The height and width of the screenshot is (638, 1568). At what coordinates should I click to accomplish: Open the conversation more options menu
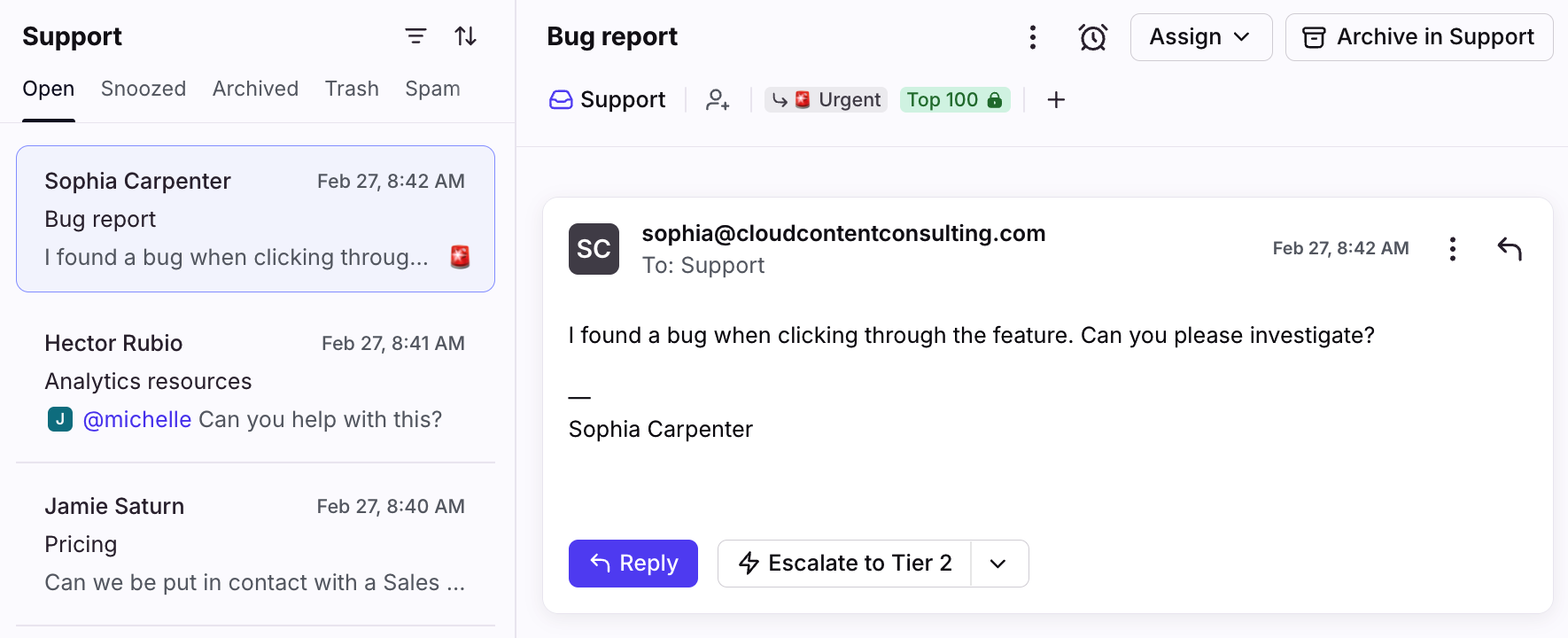coord(1032,37)
